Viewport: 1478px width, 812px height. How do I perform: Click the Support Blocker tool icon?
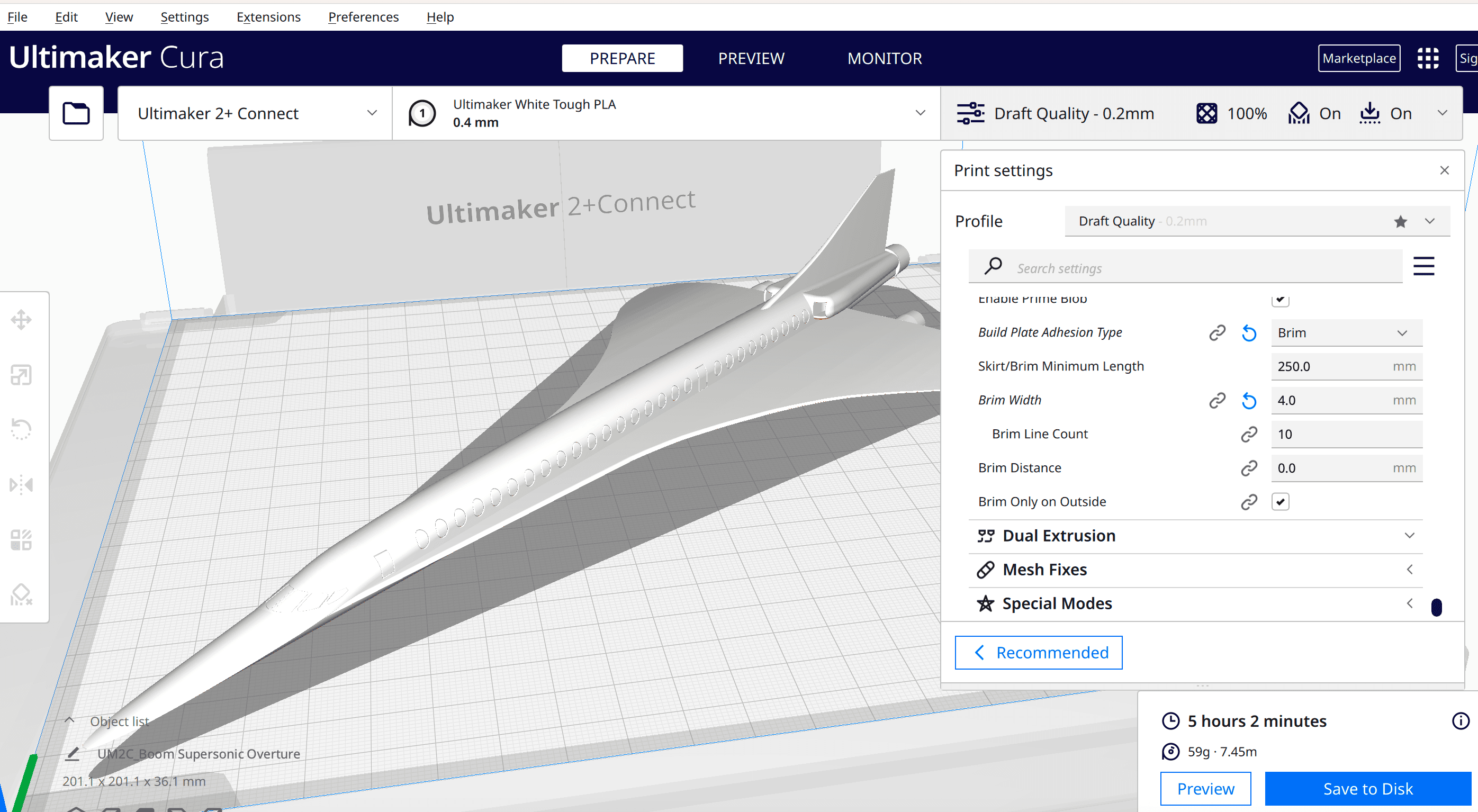click(22, 594)
